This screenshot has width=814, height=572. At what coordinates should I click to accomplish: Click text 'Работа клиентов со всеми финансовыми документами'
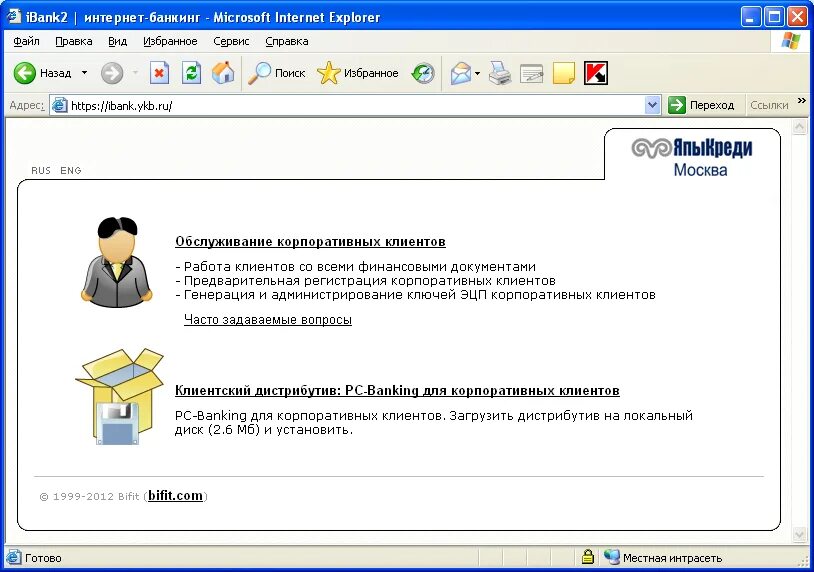(x=360, y=267)
